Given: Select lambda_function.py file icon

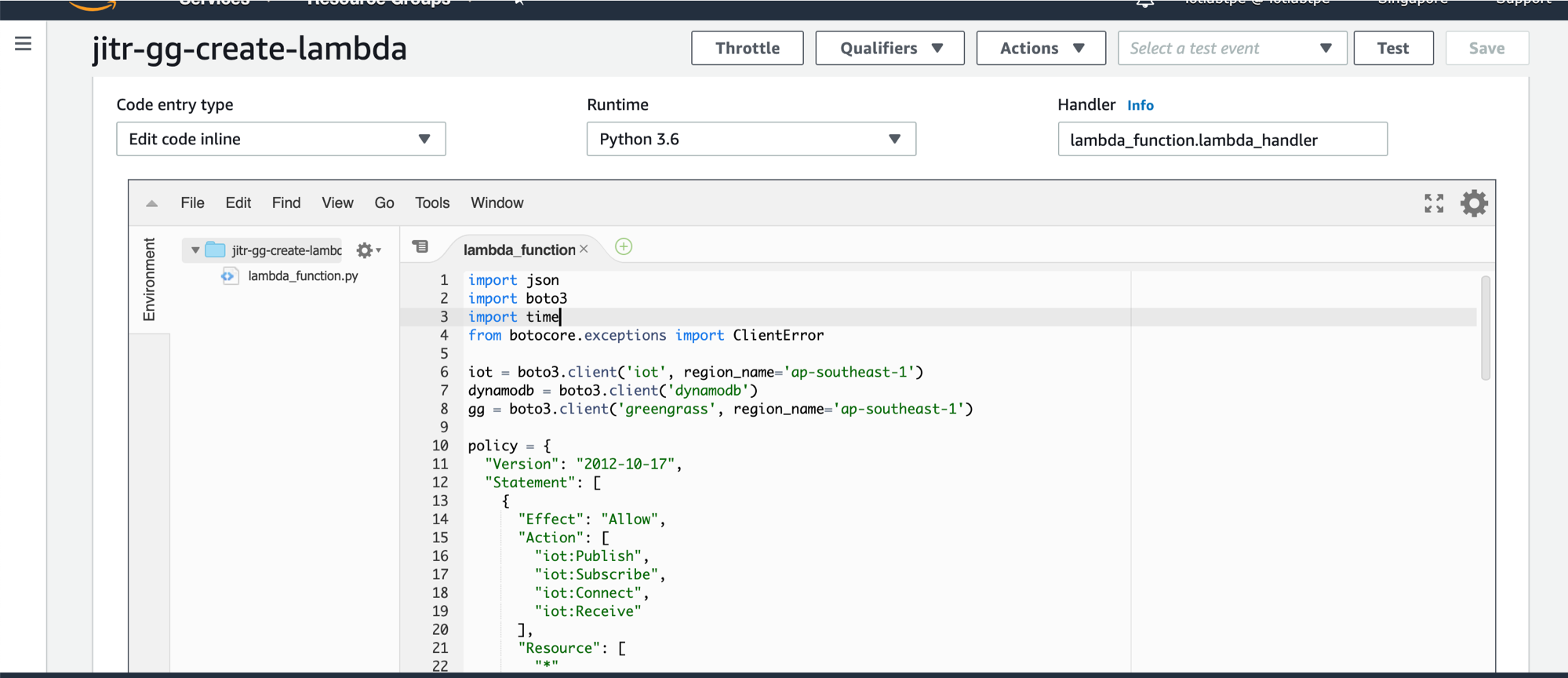Looking at the screenshot, I should pyautogui.click(x=229, y=275).
